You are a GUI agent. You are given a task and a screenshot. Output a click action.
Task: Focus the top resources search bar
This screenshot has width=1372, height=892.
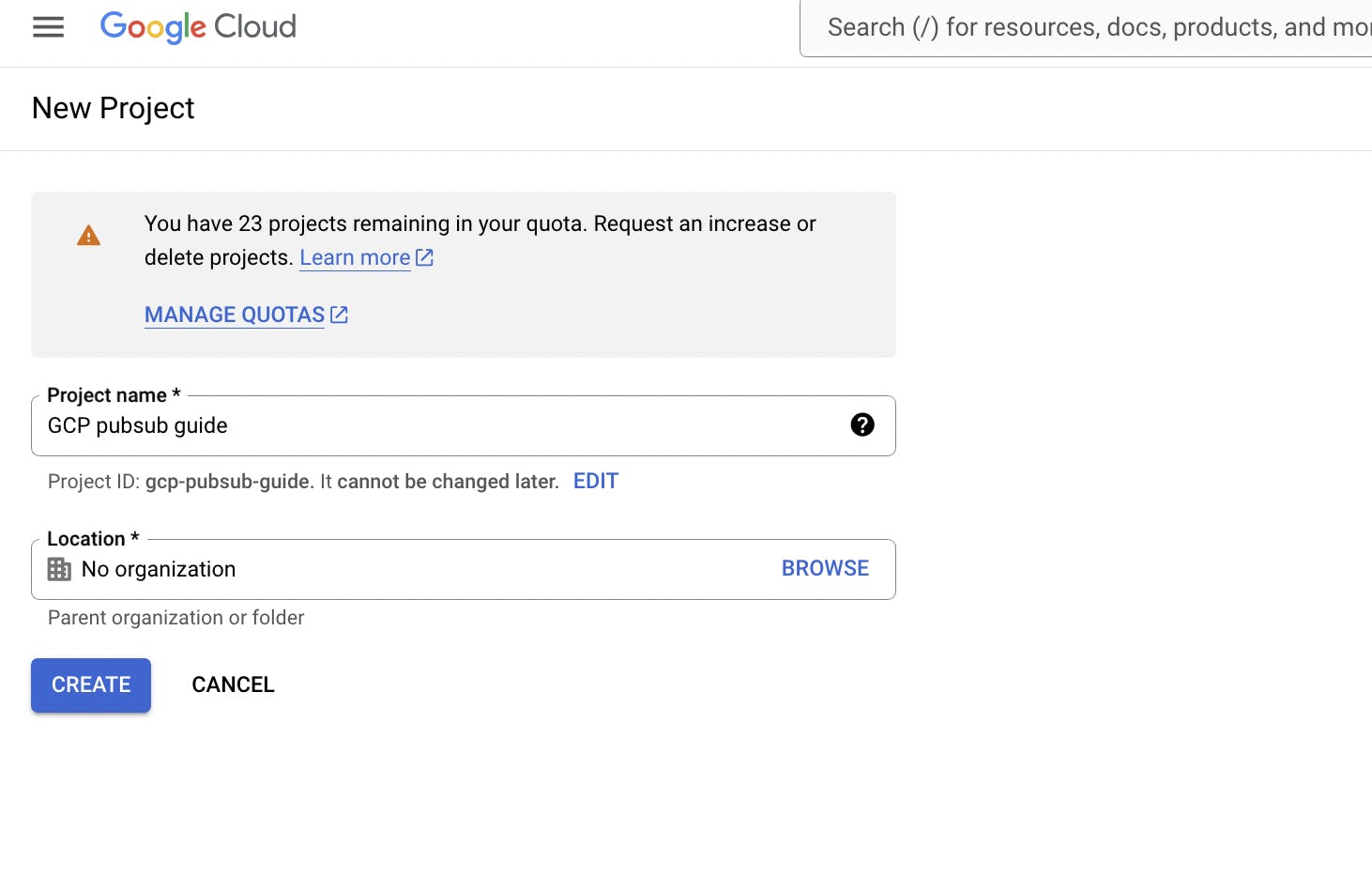pos(1089,27)
